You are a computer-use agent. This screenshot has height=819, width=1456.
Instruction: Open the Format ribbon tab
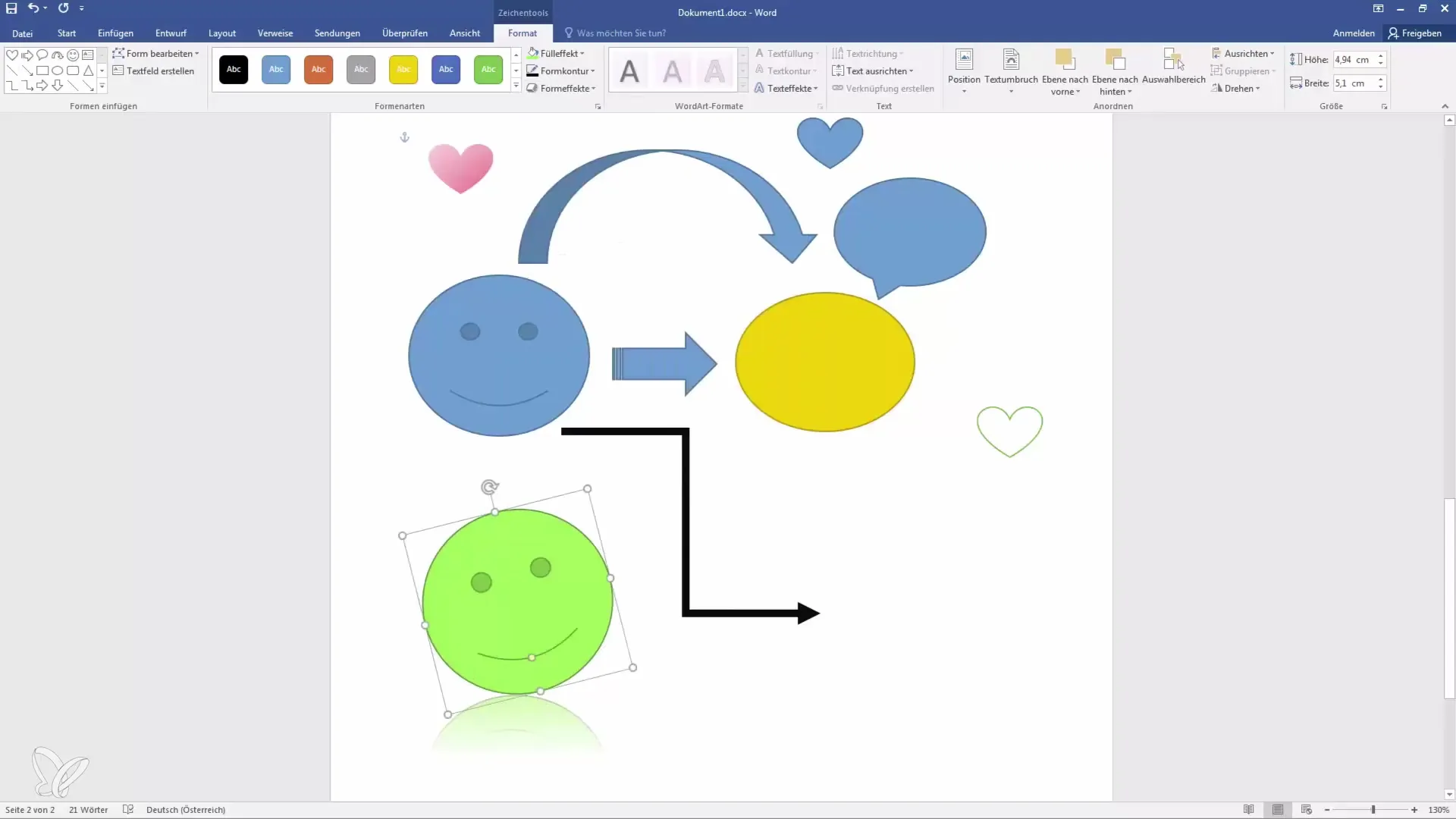click(x=521, y=33)
